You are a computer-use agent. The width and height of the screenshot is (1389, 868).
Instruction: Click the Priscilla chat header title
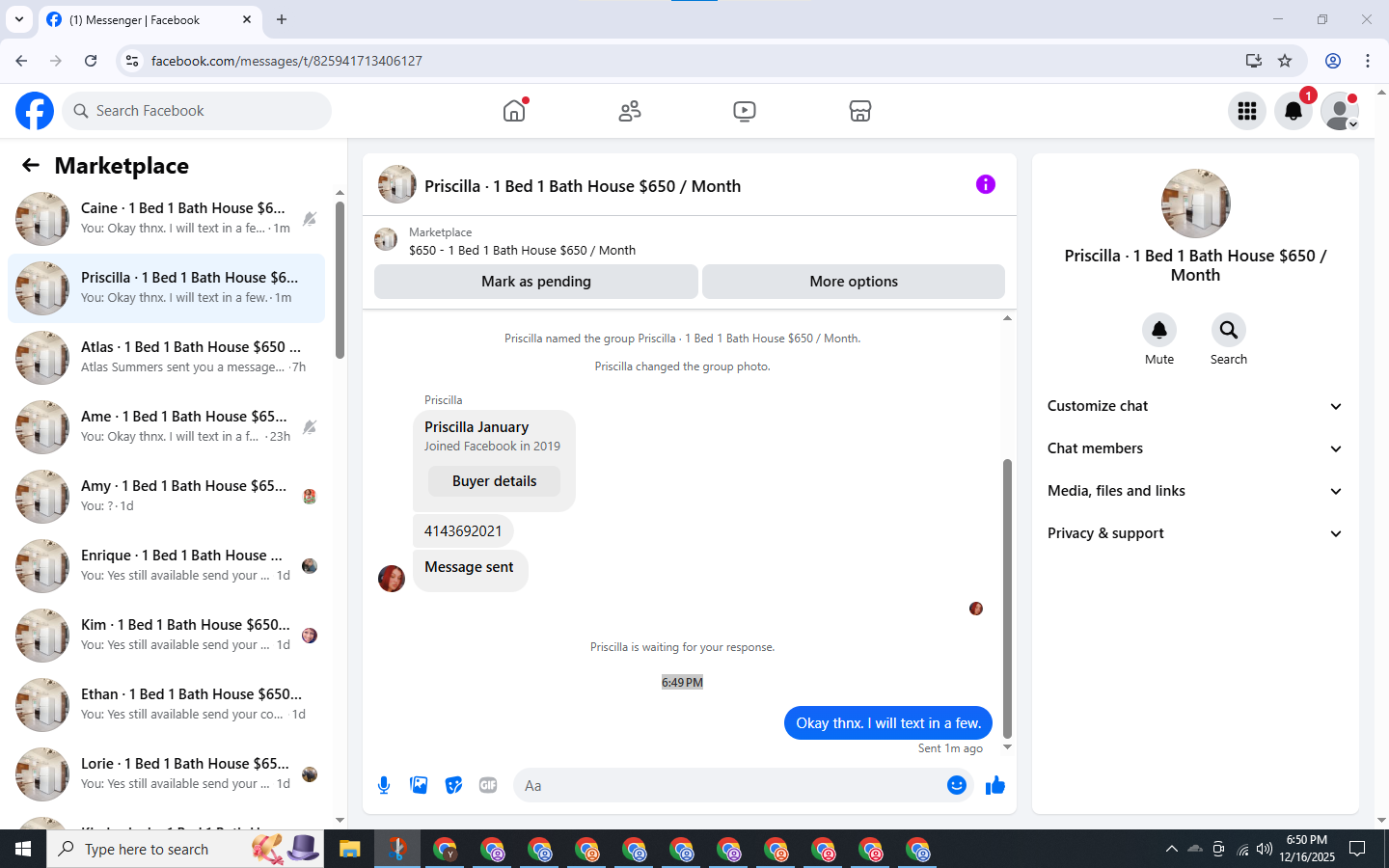[x=583, y=186]
